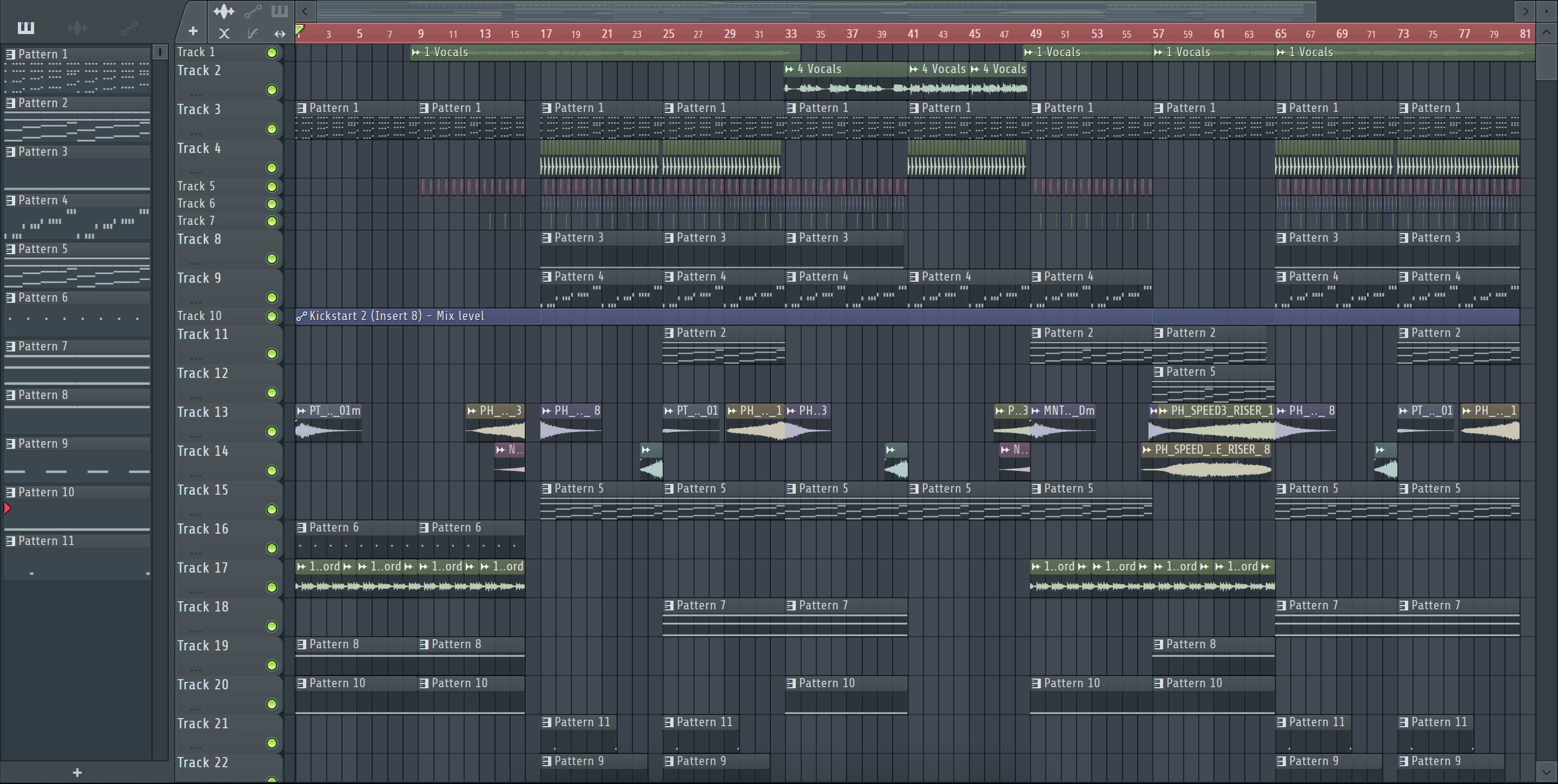Viewport: 1558px width, 784px height.
Task: Click the red play marker beside Pattern 10
Action: [x=7, y=508]
